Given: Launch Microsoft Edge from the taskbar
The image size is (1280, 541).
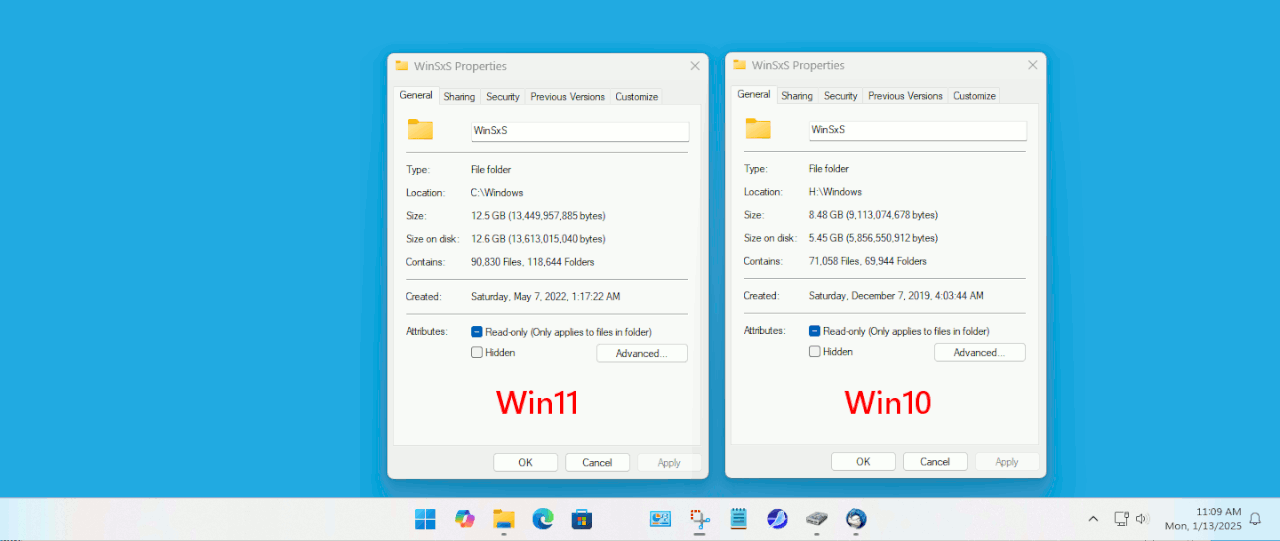Looking at the screenshot, I should (542, 518).
